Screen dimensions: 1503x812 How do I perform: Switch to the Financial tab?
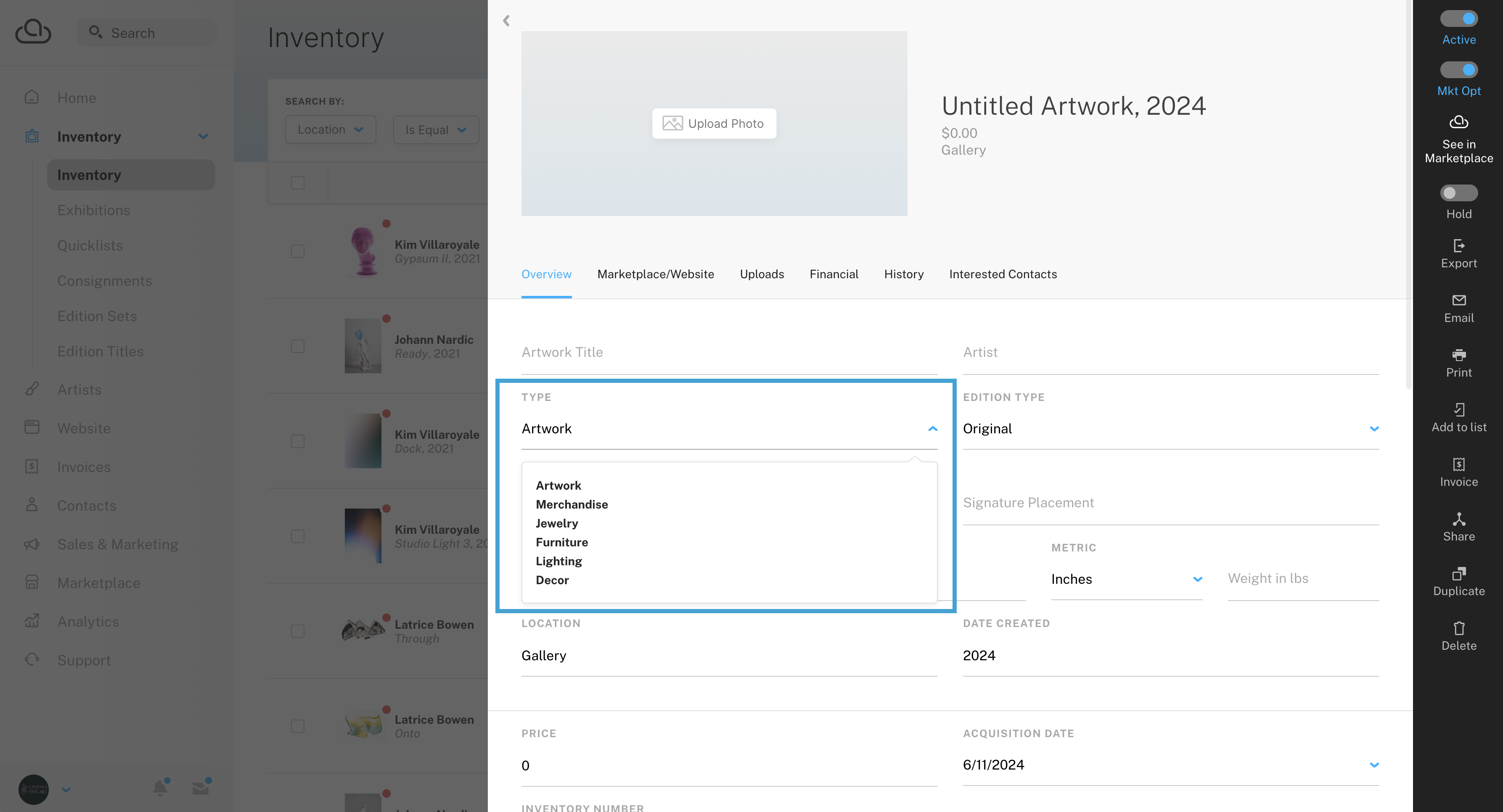[834, 274]
